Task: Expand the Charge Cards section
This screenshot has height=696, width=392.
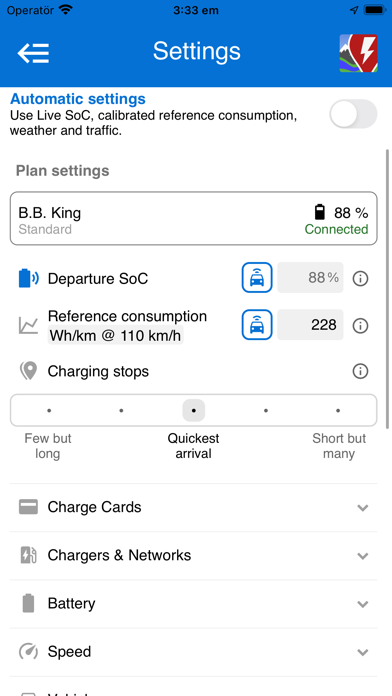Action: pos(194,507)
